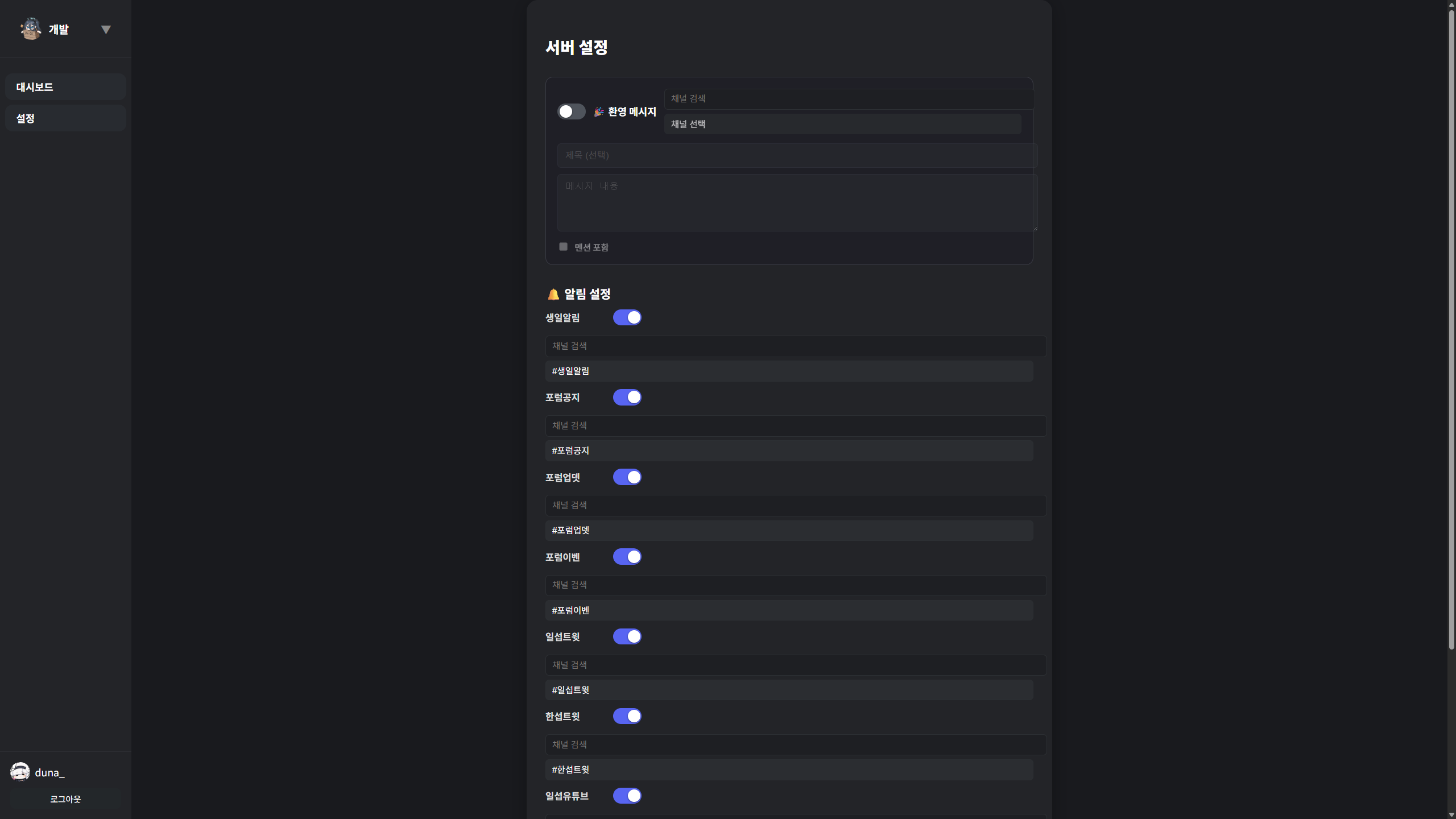This screenshot has height=819, width=1456.
Task: Click the 메시지 내용 text area
Action: click(796, 202)
